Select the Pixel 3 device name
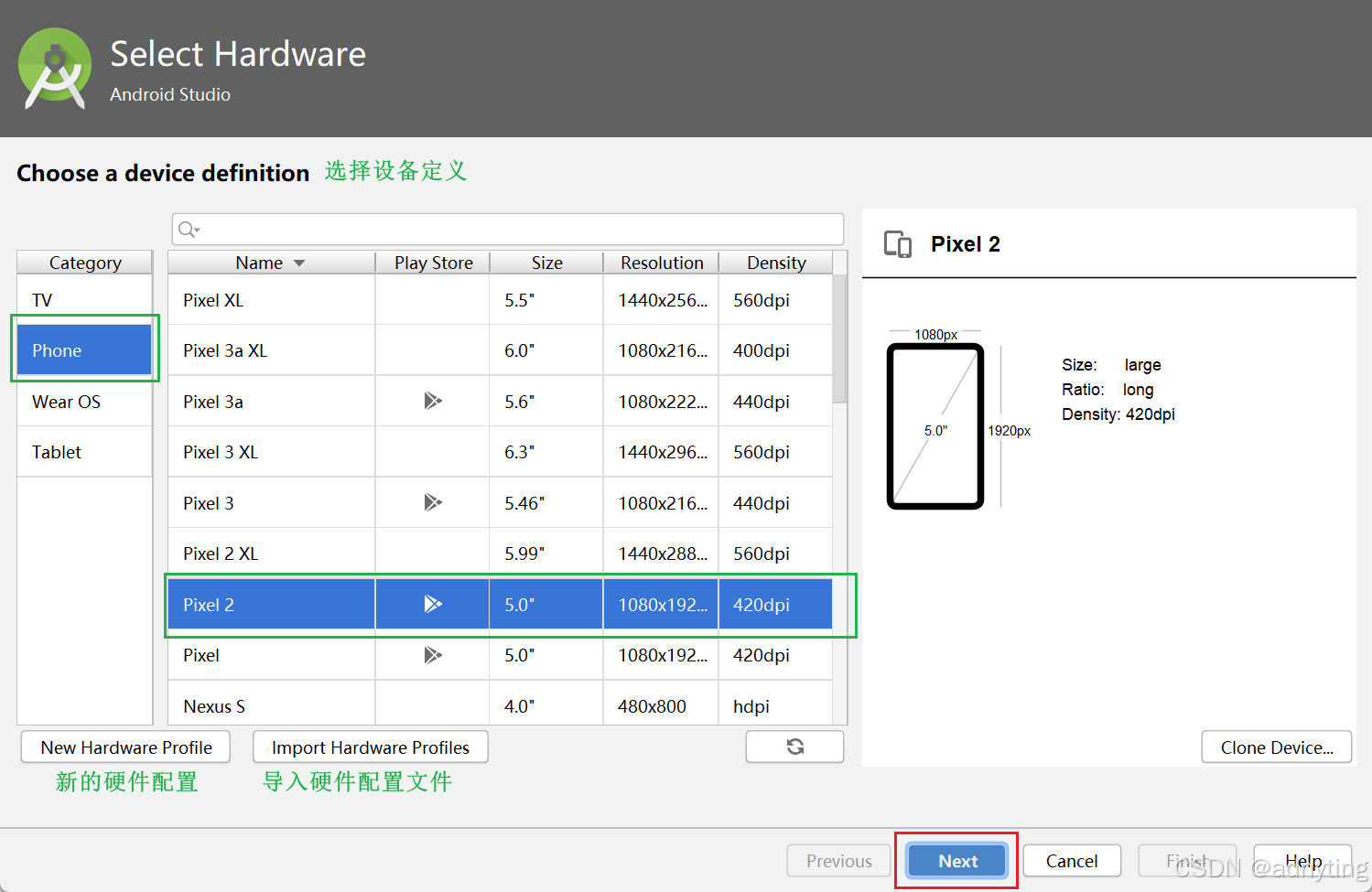Image resolution: width=1372 pixels, height=892 pixels. point(209,503)
